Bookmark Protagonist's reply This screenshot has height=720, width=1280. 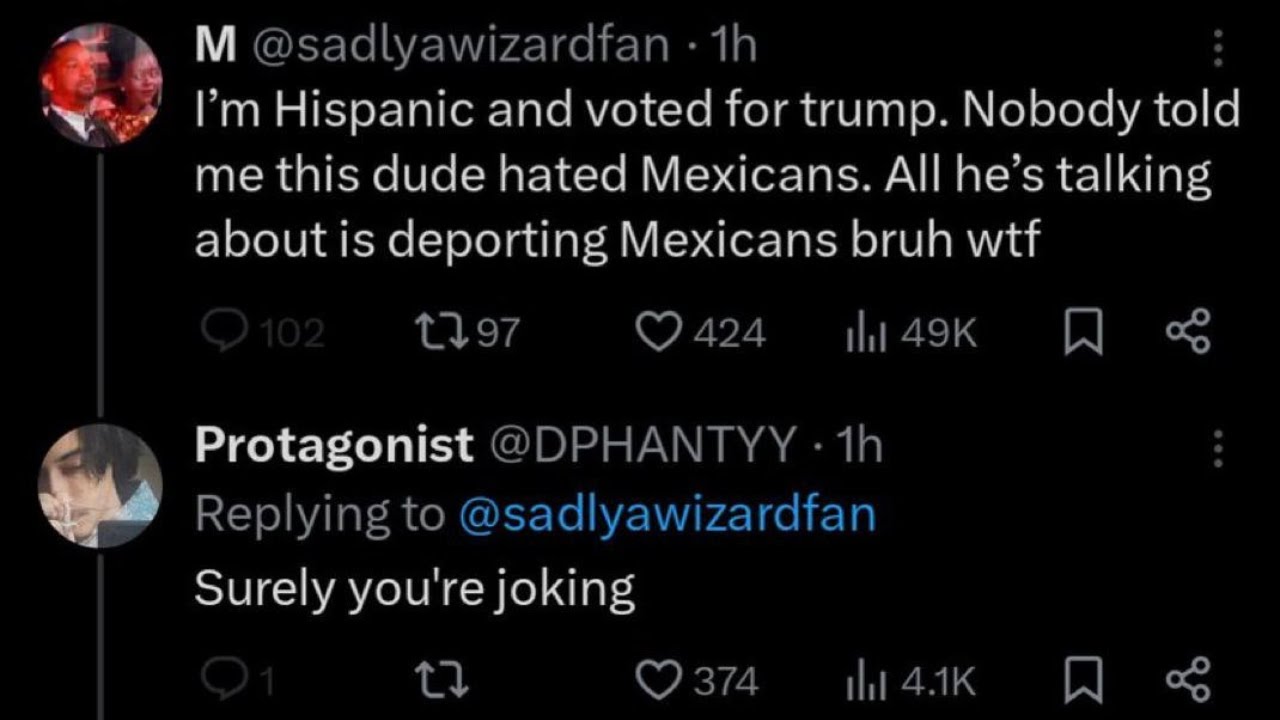point(1082,682)
